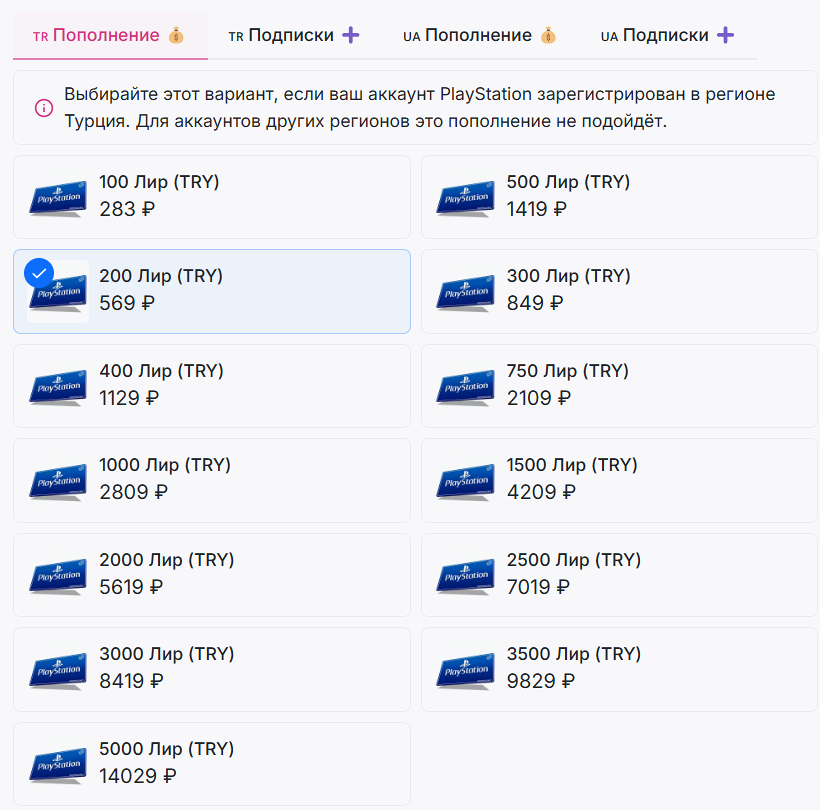
Task: Click the price 8419 ₽
Action: click(x=131, y=681)
